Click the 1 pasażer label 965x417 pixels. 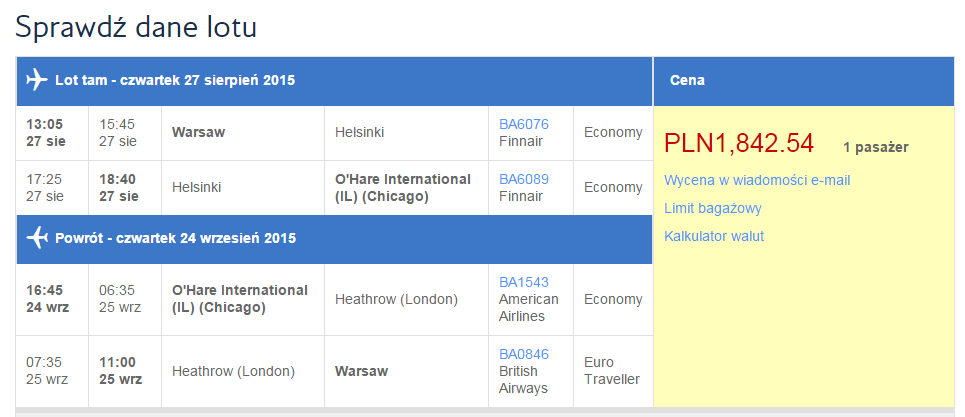point(876,148)
